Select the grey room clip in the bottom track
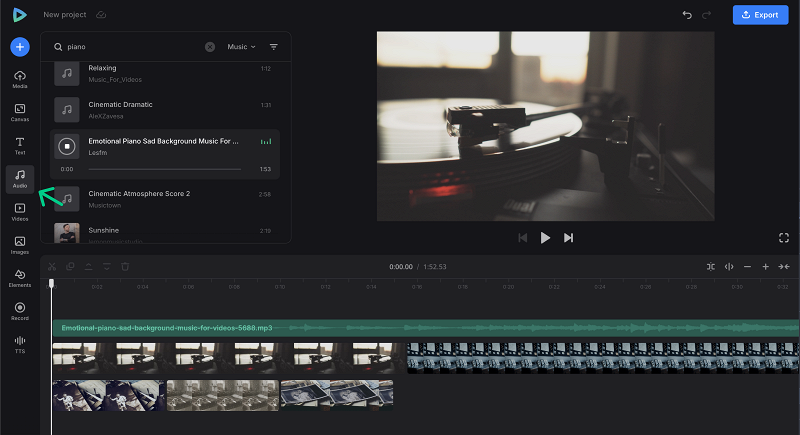 pyautogui.click(x=223, y=395)
